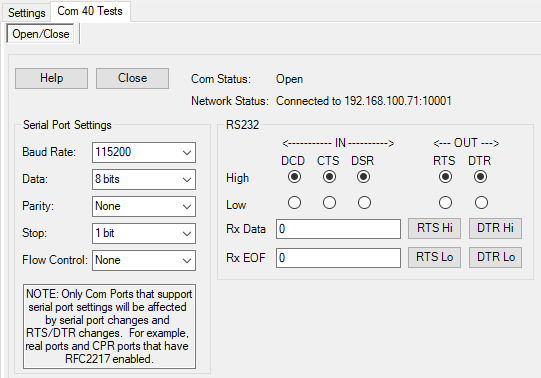The height and width of the screenshot is (378, 541).
Task: Click the 'Baud Rate:' label
Action: 49,152
